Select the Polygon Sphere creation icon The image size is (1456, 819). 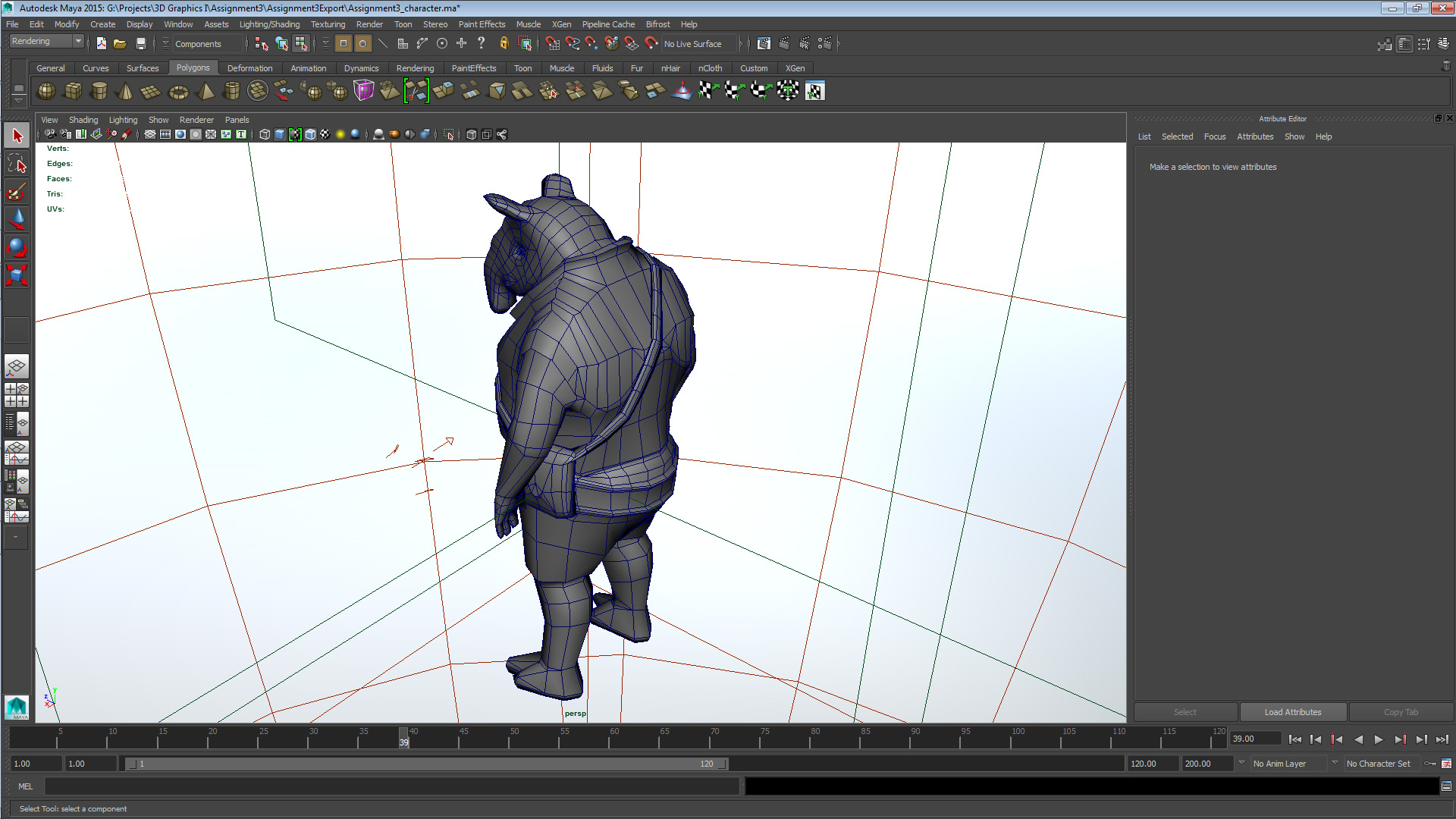(45, 91)
